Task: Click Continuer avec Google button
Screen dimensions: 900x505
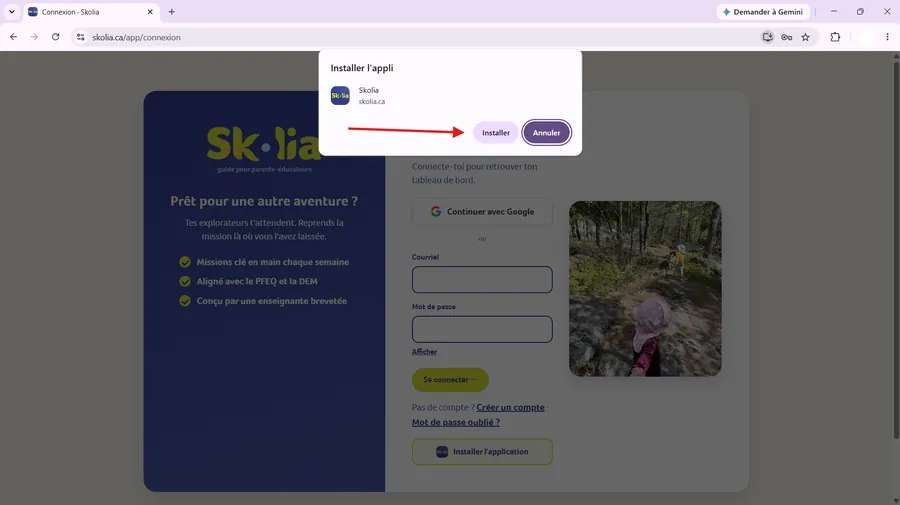Action: click(482, 212)
